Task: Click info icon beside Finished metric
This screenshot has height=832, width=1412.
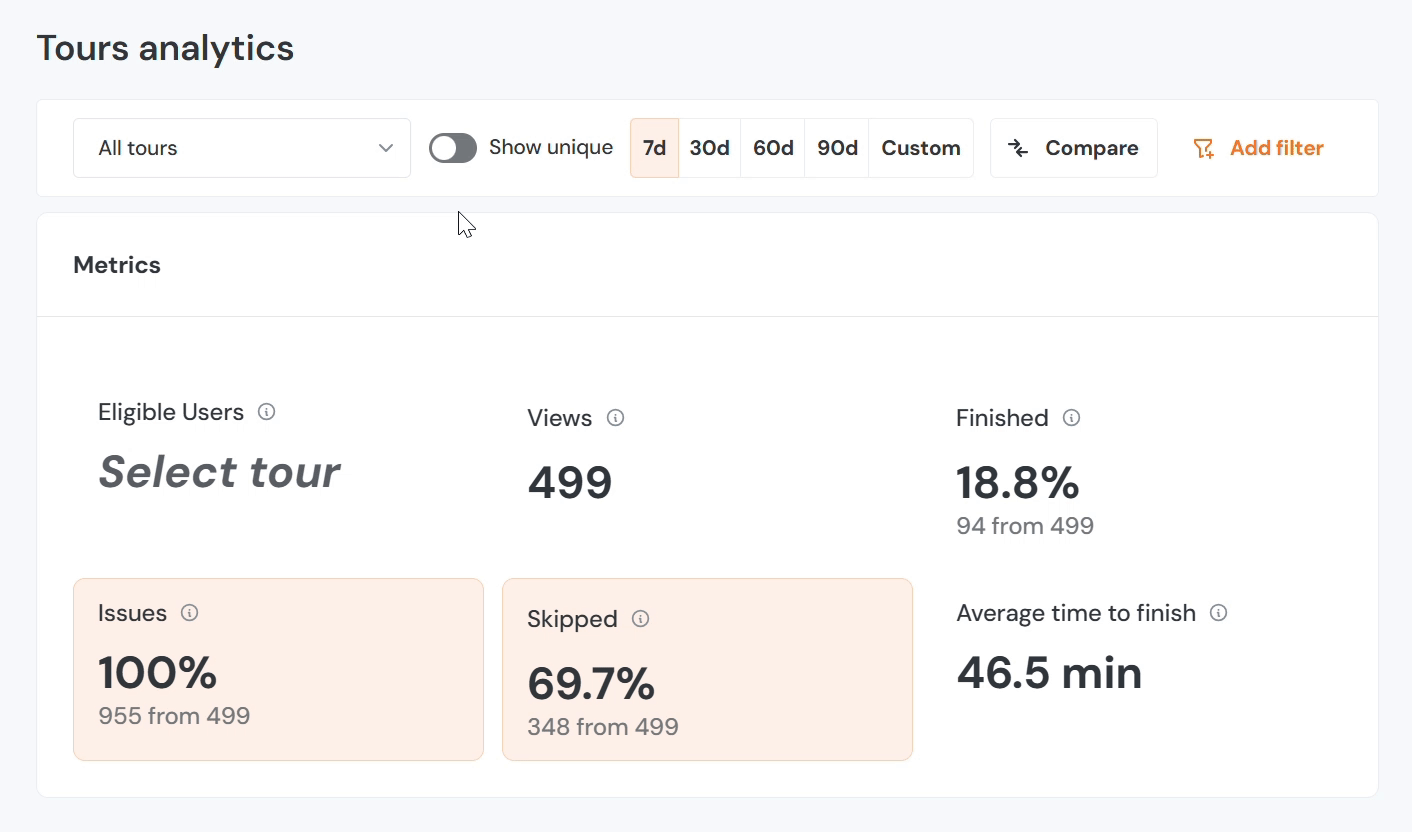Action: coord(1071,418)
